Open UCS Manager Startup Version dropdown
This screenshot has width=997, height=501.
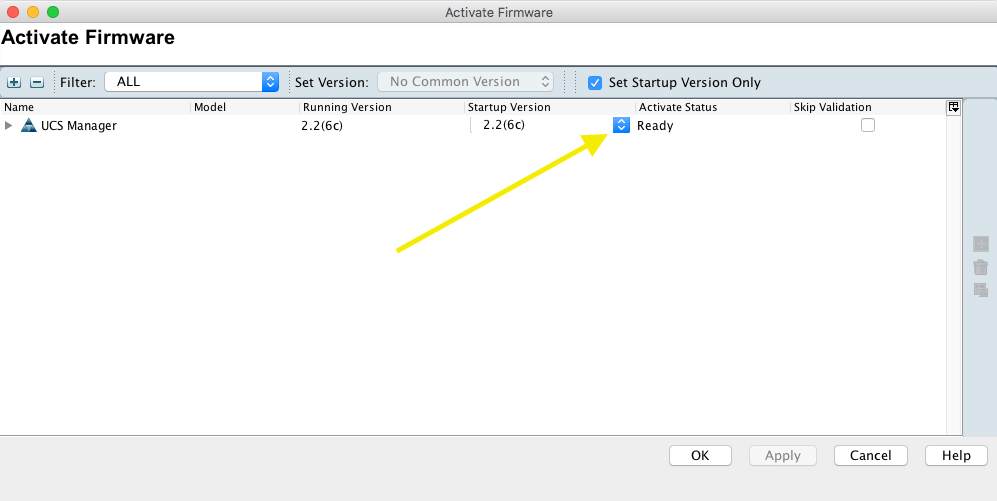tap(621, 125)
